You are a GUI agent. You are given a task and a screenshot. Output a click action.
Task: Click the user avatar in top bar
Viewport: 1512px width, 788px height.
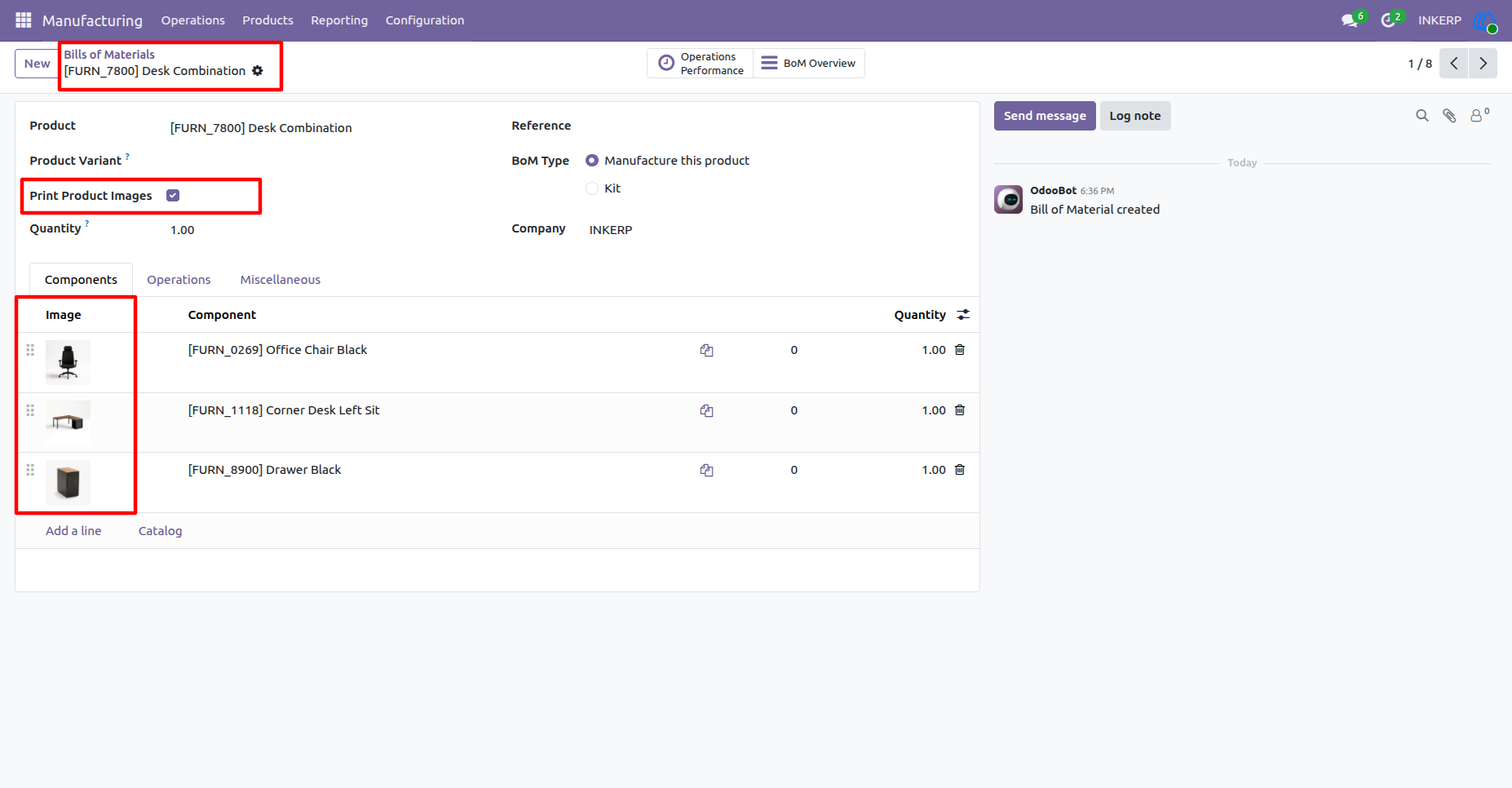click(1485, 21)
